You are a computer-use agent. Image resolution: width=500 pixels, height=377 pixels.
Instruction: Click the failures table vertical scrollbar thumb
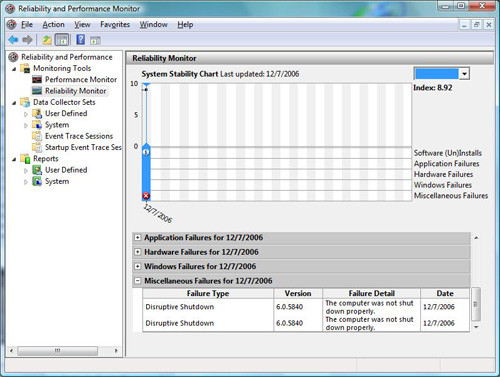(476, 304)
